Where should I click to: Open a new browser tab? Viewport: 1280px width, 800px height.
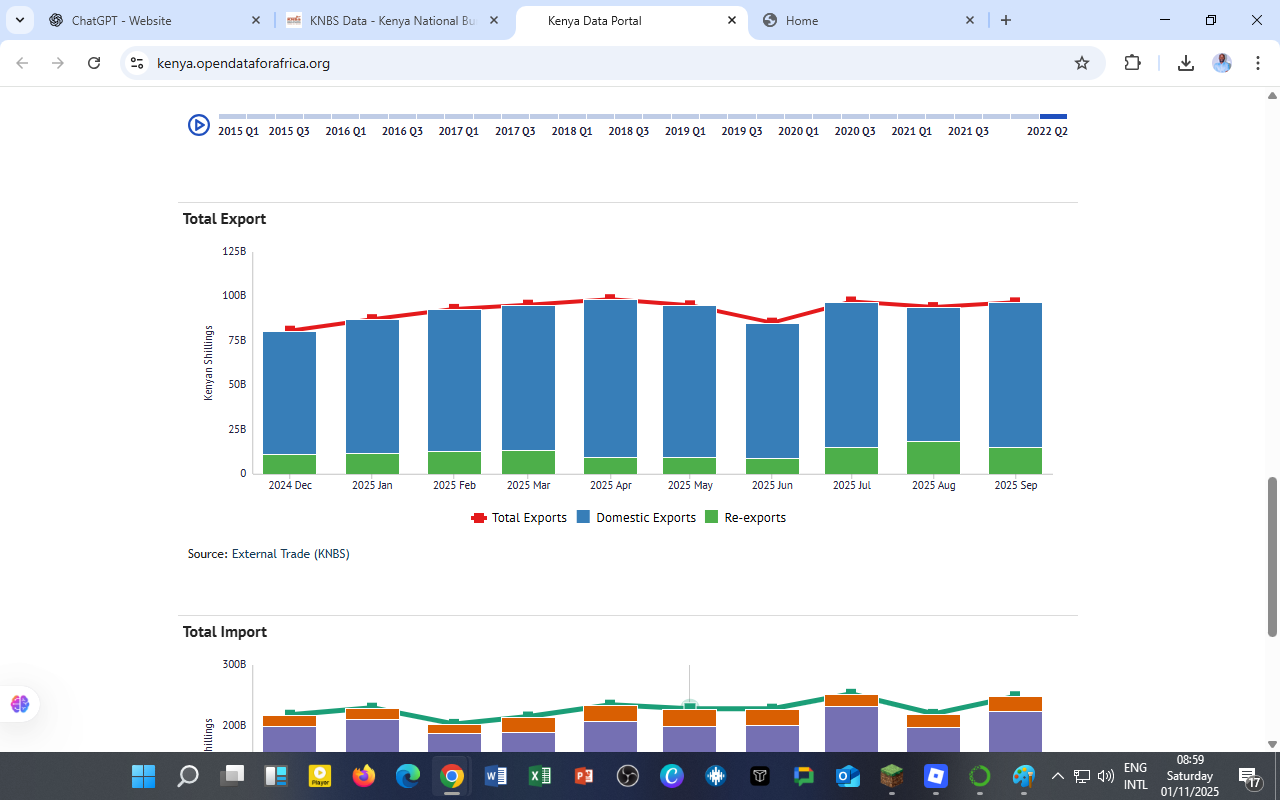tap(1006, 20)
